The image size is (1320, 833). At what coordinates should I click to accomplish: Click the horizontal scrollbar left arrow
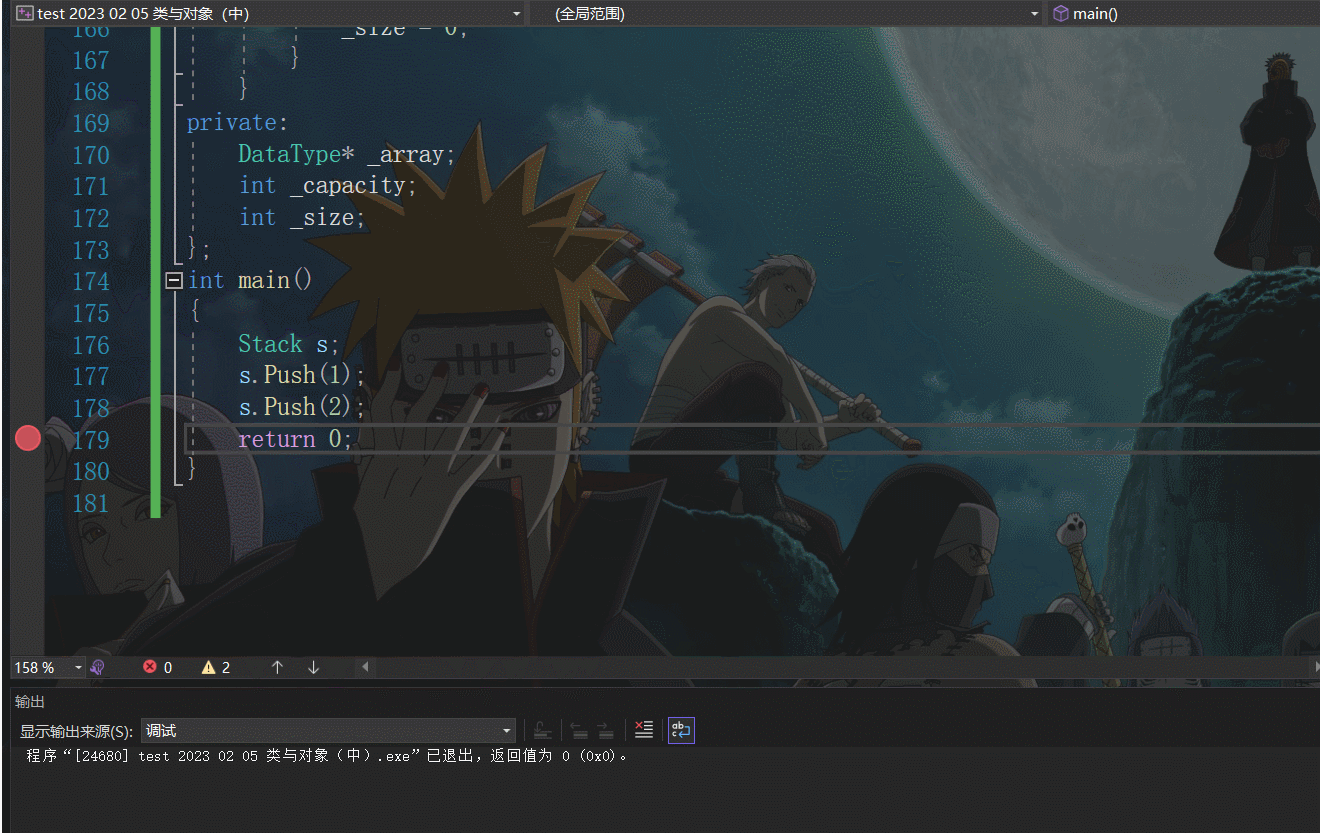pyautogui.click(x=365, y=667)
